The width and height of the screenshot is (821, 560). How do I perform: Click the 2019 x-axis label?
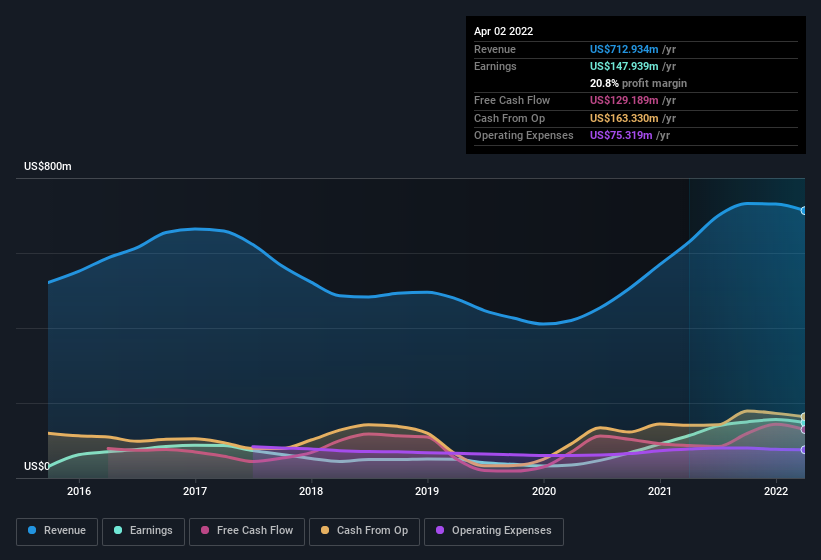427,491
